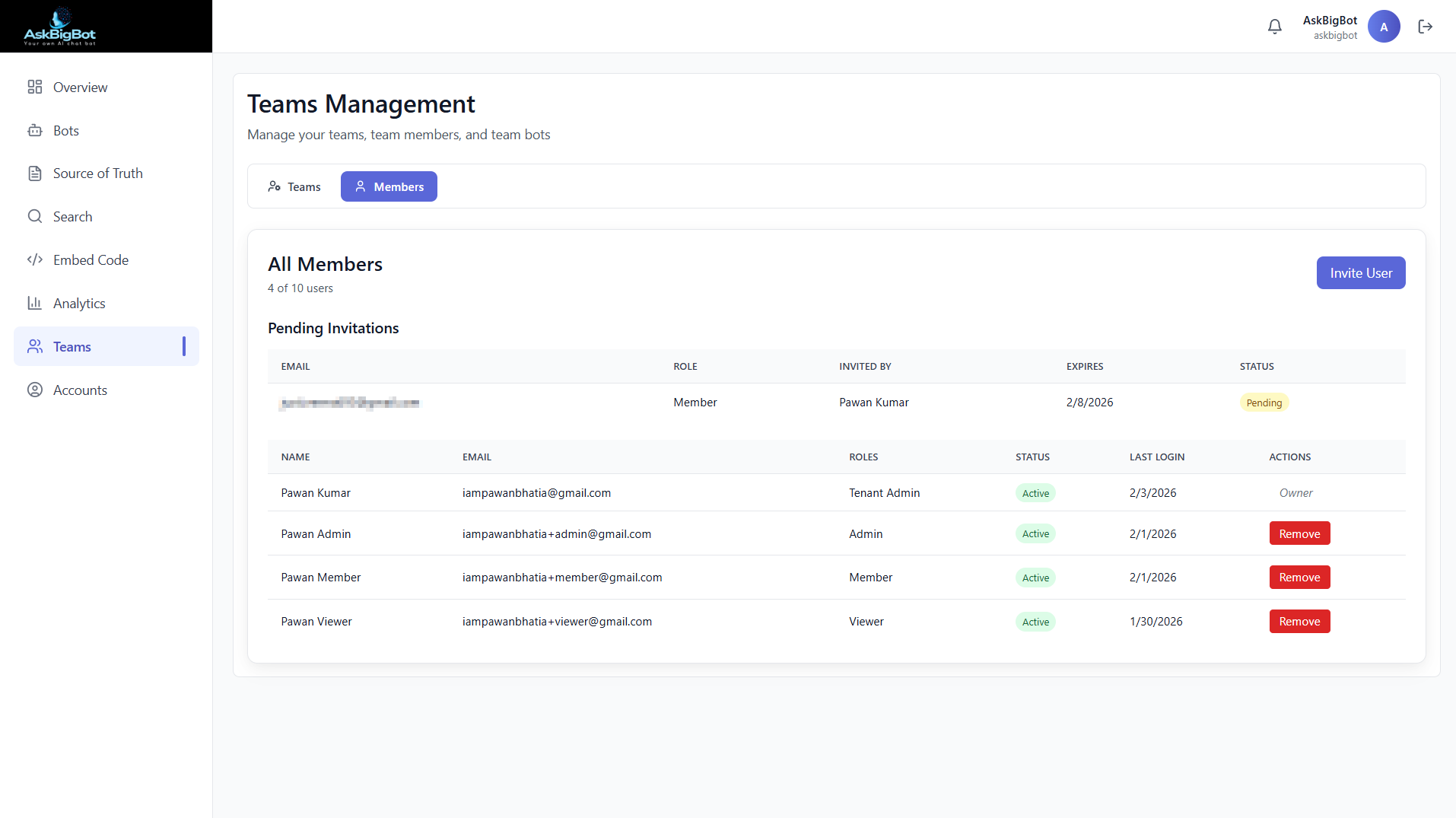Image resolution: width=1456 pixels, height=818 pixels.
Task: Navigate to Source of Truth
Action: (x=106, y=173)
